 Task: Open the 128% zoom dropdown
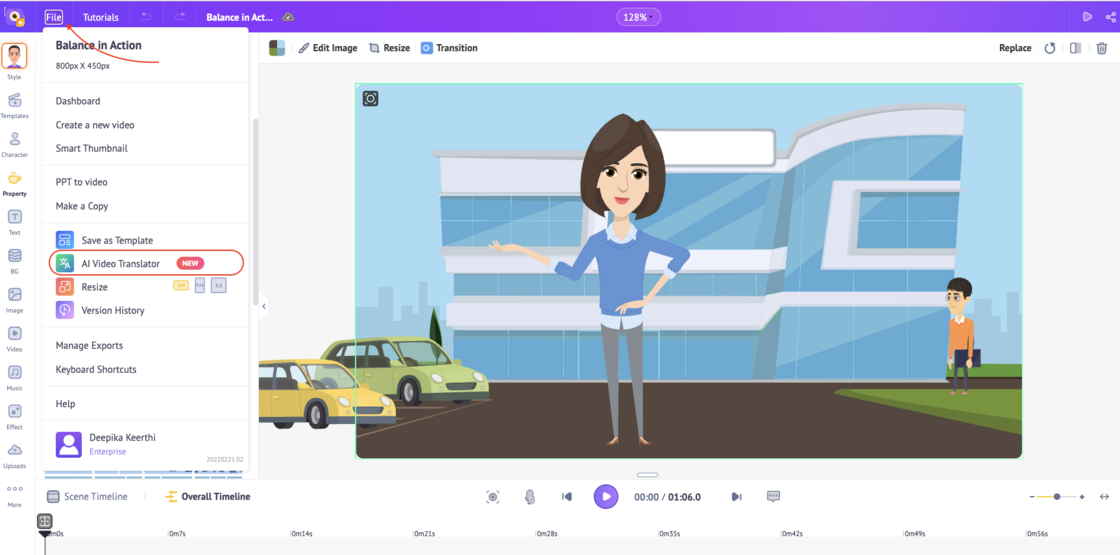[638, 17]
